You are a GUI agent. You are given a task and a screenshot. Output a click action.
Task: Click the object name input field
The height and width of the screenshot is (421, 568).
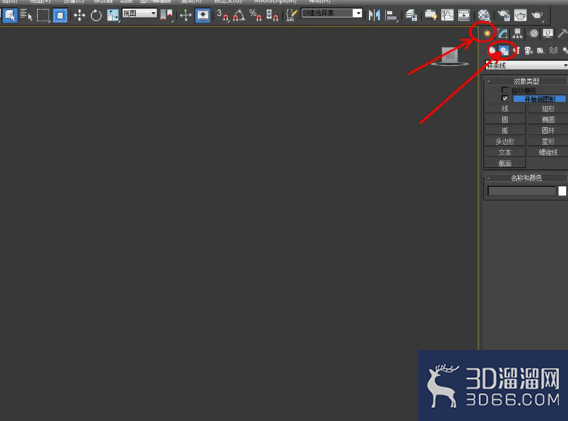pos(522,191)
